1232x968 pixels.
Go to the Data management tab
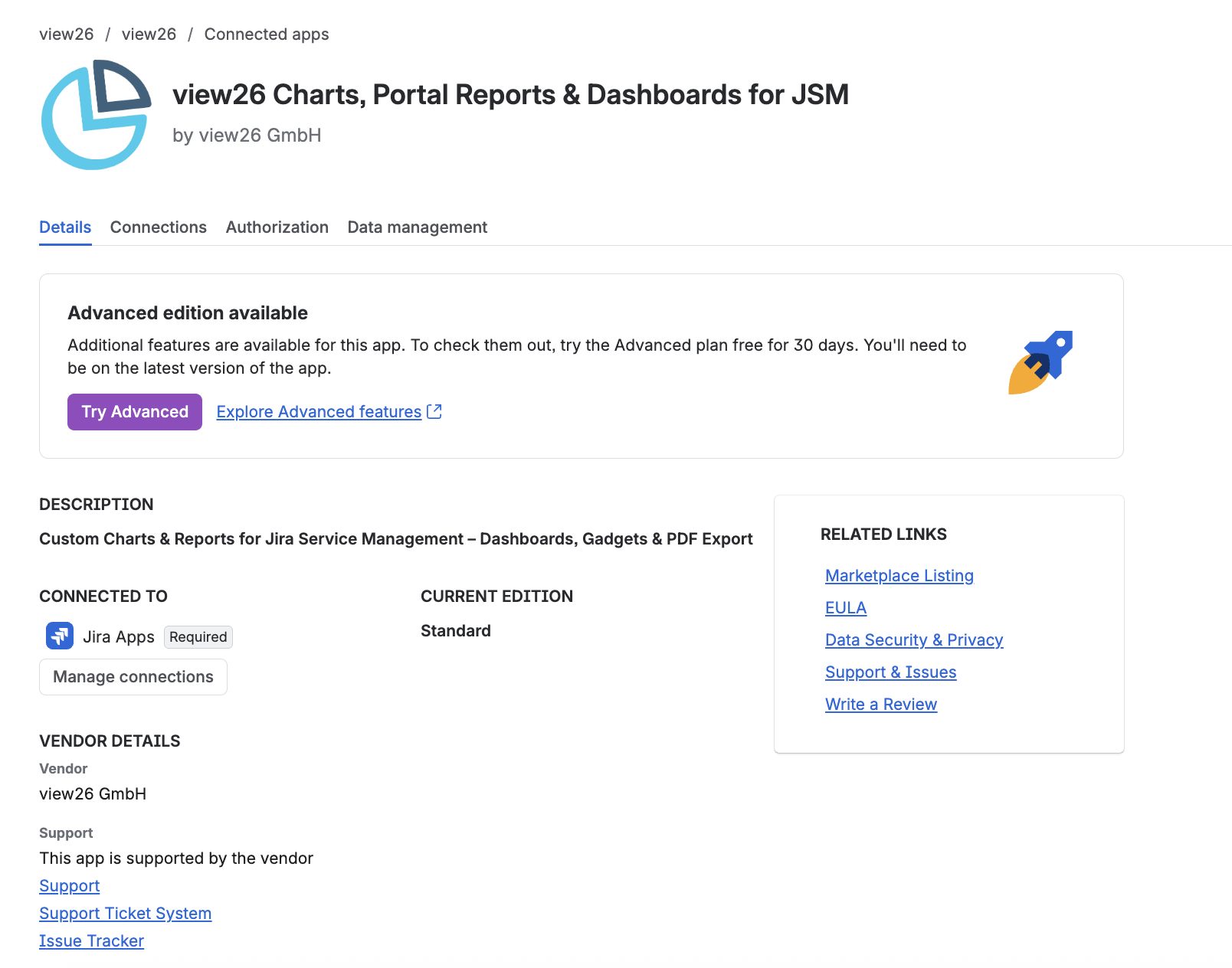point(418,227)
